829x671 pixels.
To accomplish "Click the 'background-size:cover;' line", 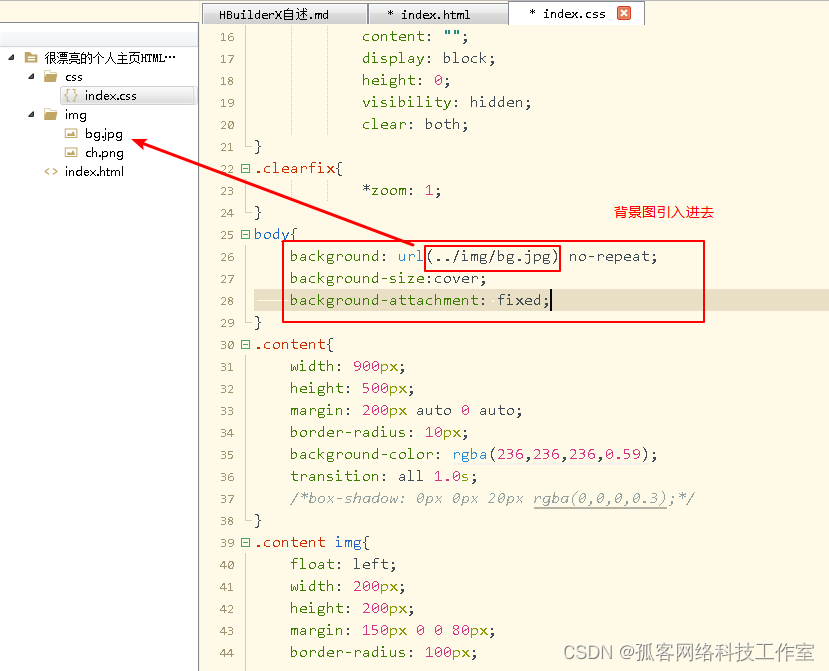I will 388,278.
